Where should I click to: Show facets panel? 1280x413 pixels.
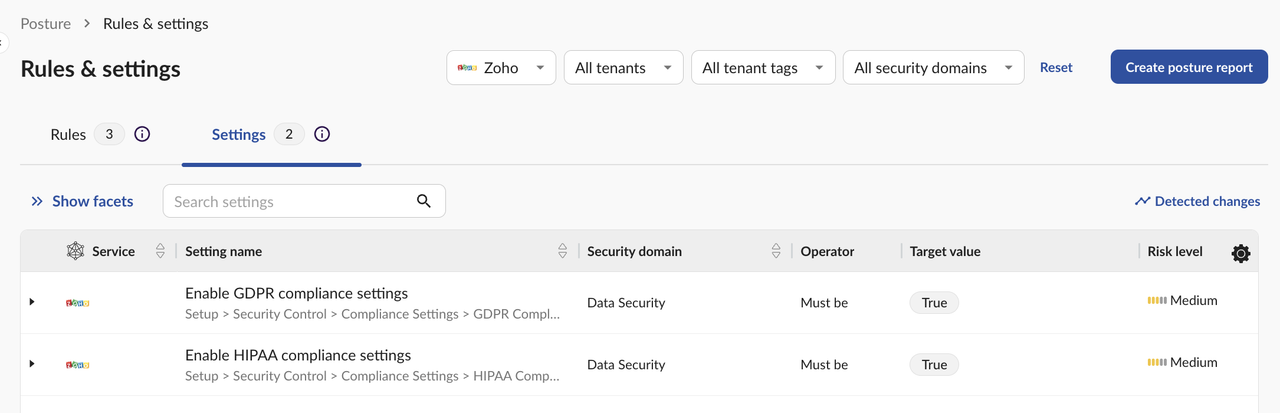[82, 201]
